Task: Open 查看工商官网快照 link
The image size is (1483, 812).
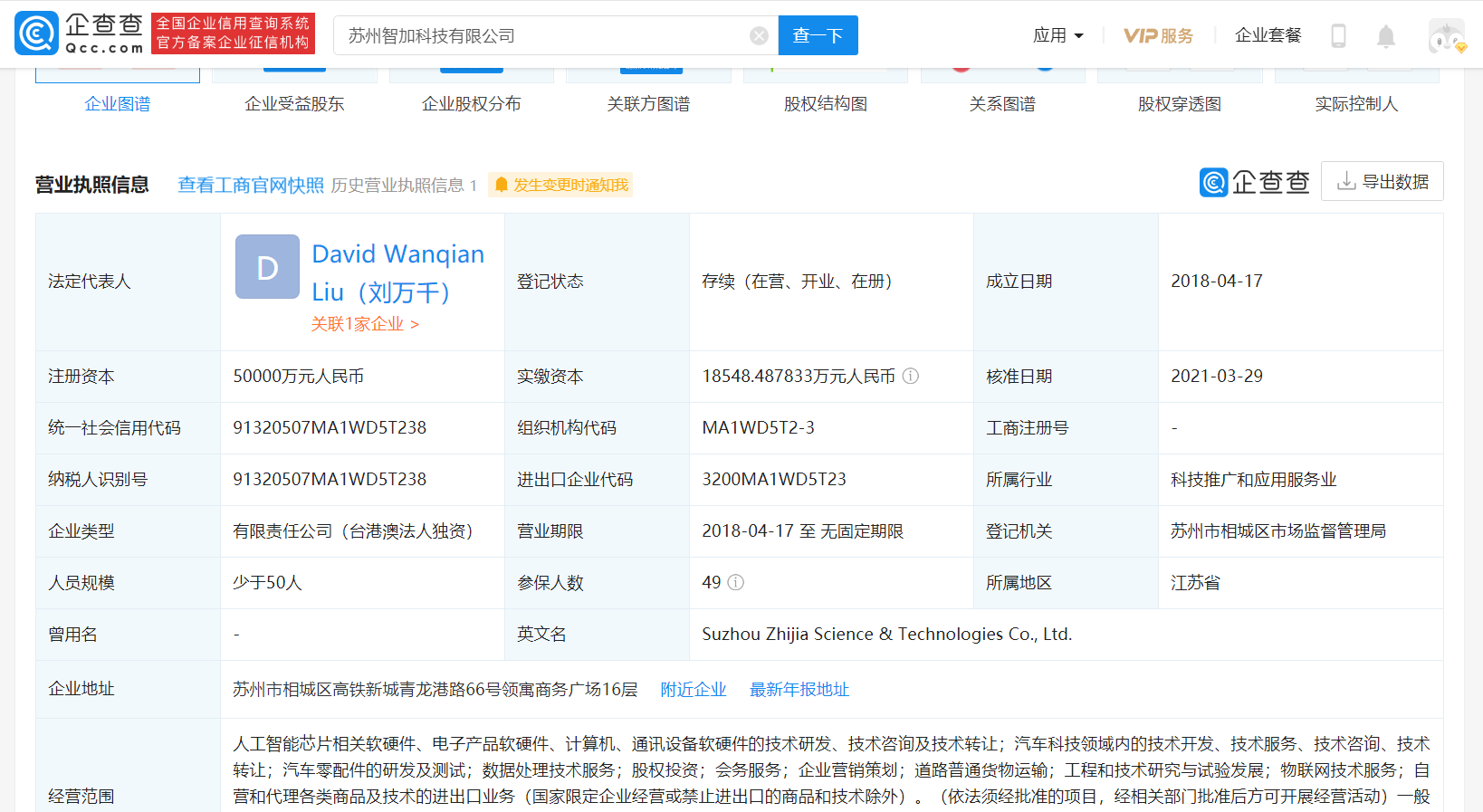Action: pyautogui.click(x=251, y=186)
